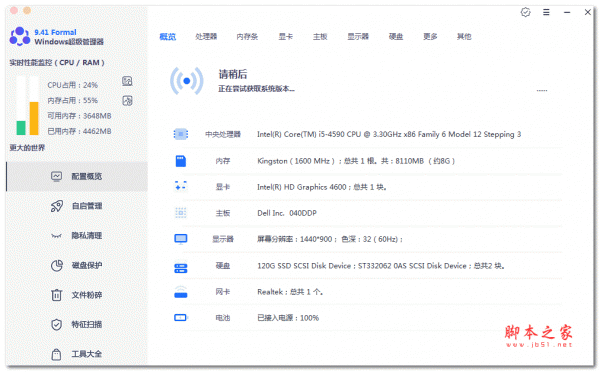The image size is (600, 372).
Task: Switch to the 概览 tab
Action: click(168, 37)
